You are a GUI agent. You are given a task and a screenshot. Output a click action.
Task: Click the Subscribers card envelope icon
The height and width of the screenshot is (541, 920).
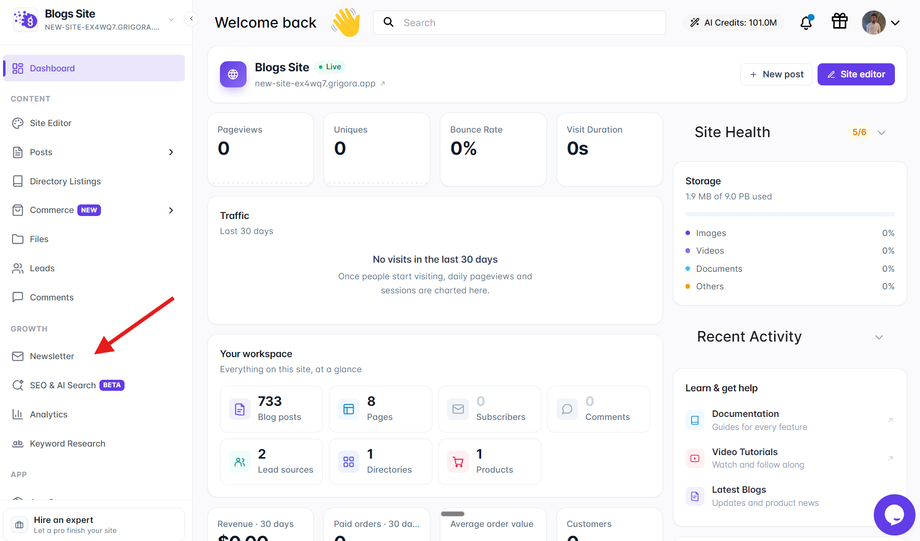(x=458, y=409)
